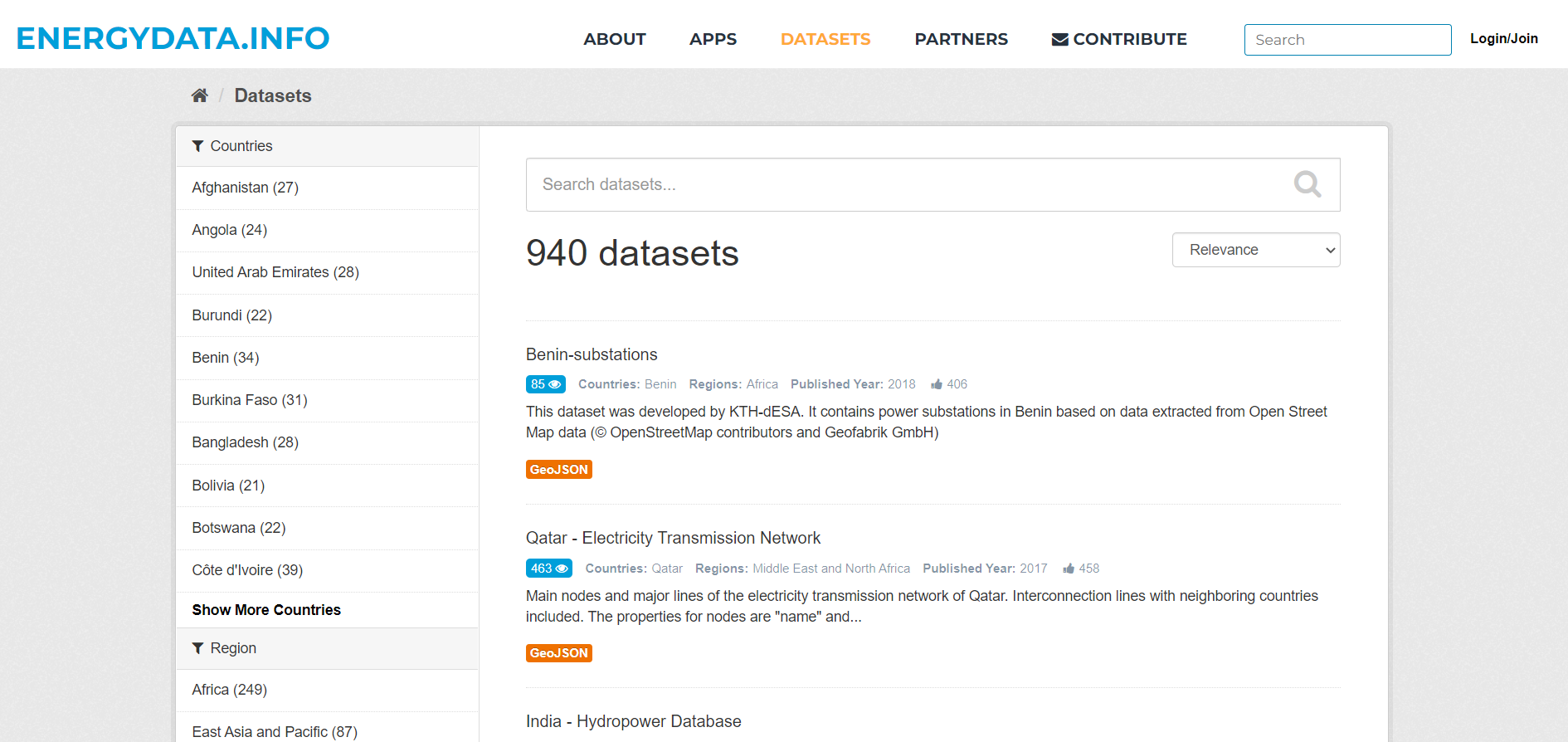This screenshot has height=742, width=1568.
Task: Click the thumbs-up icon showing 406
Action: click(937, 384)
